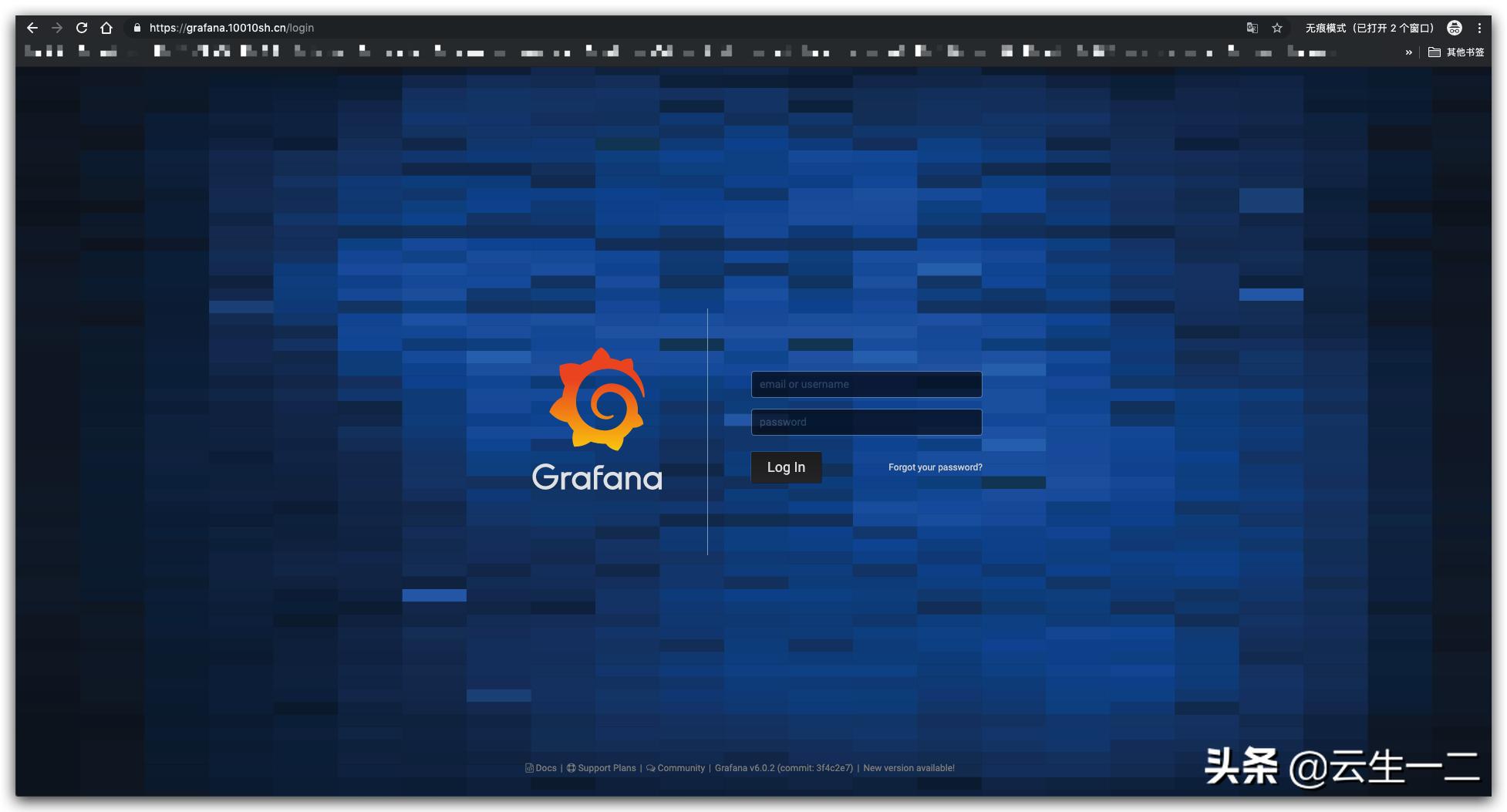Open Forgot your password link

pos(936,467)
